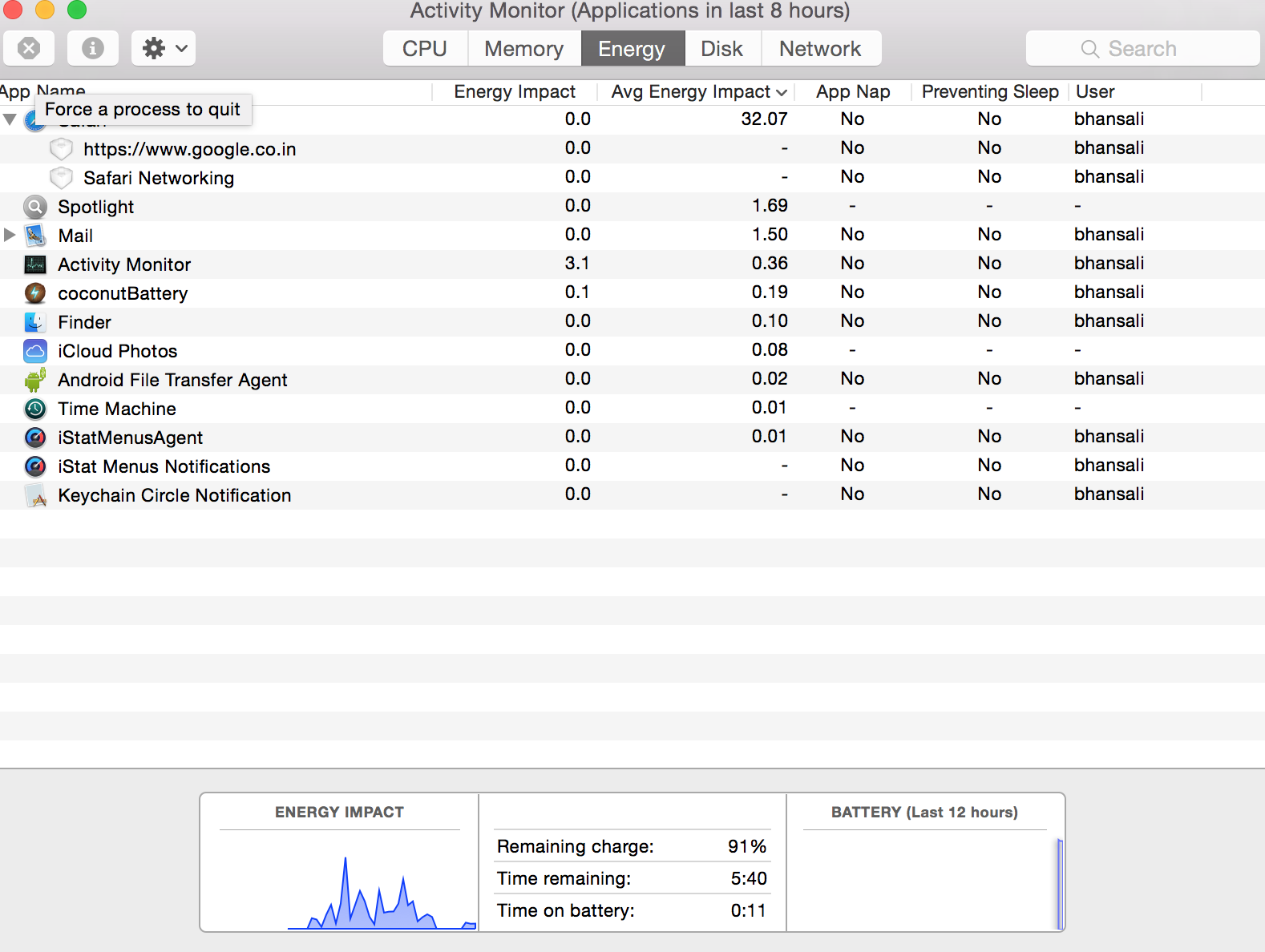Click the Remaining charge 91% value
Screen dimensions: 1265x952
click(x=747, y=846)
